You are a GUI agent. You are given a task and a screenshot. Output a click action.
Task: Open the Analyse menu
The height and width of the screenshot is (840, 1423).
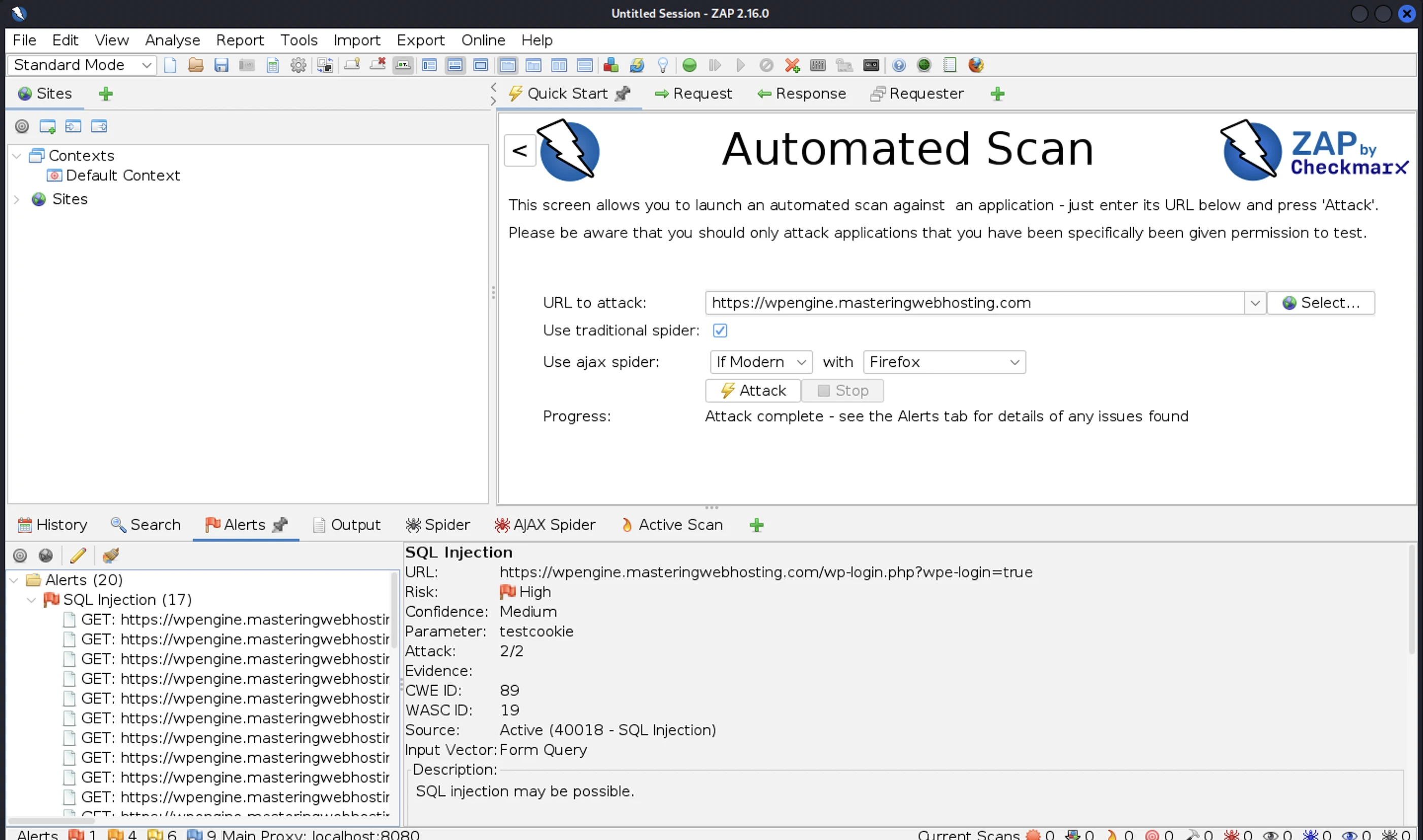[x=172, y=40]
